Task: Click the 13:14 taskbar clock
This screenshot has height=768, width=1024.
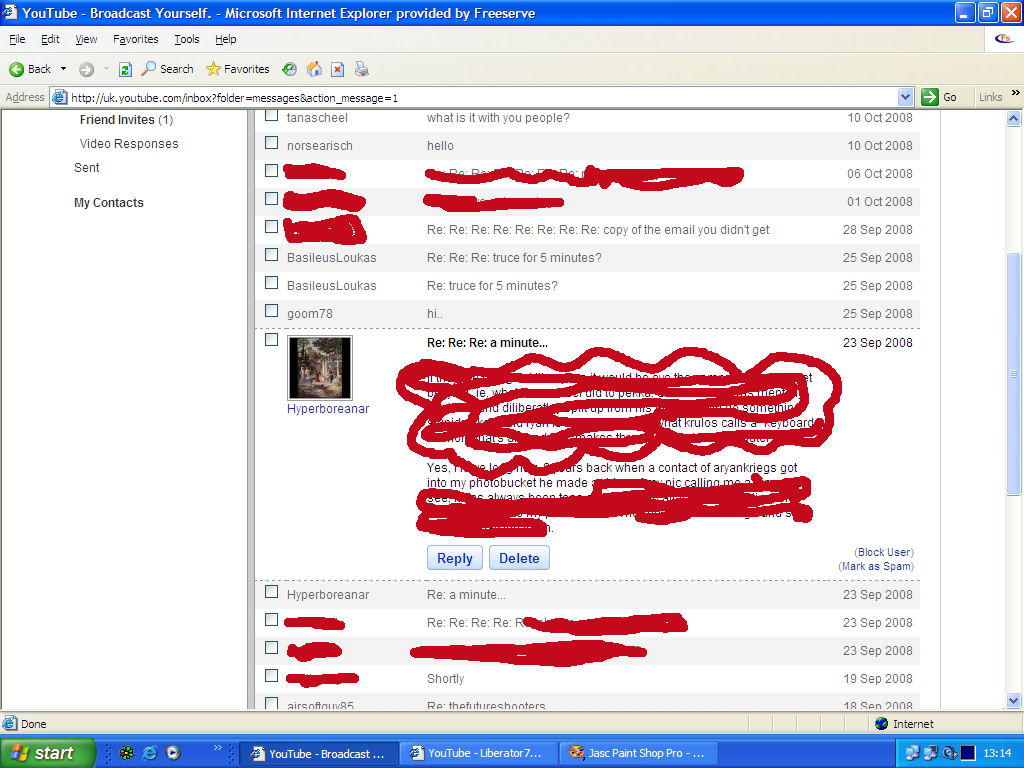Action: tap(997, 753)
